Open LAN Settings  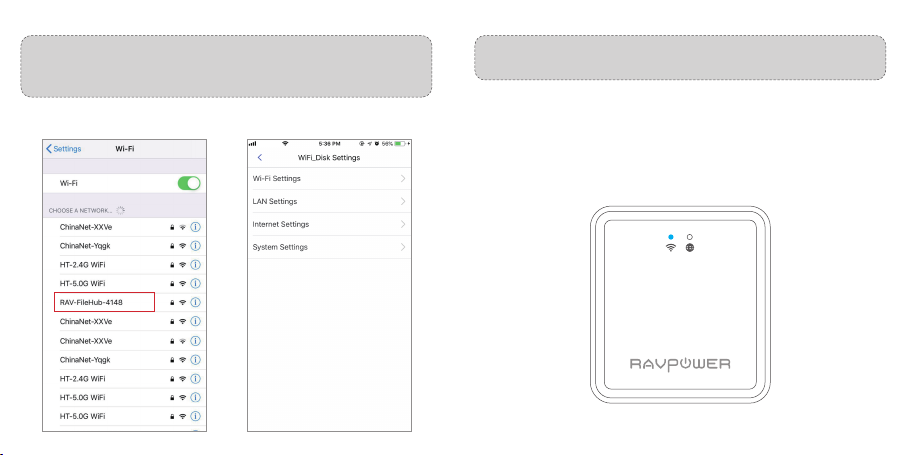[x=329, y=201]
